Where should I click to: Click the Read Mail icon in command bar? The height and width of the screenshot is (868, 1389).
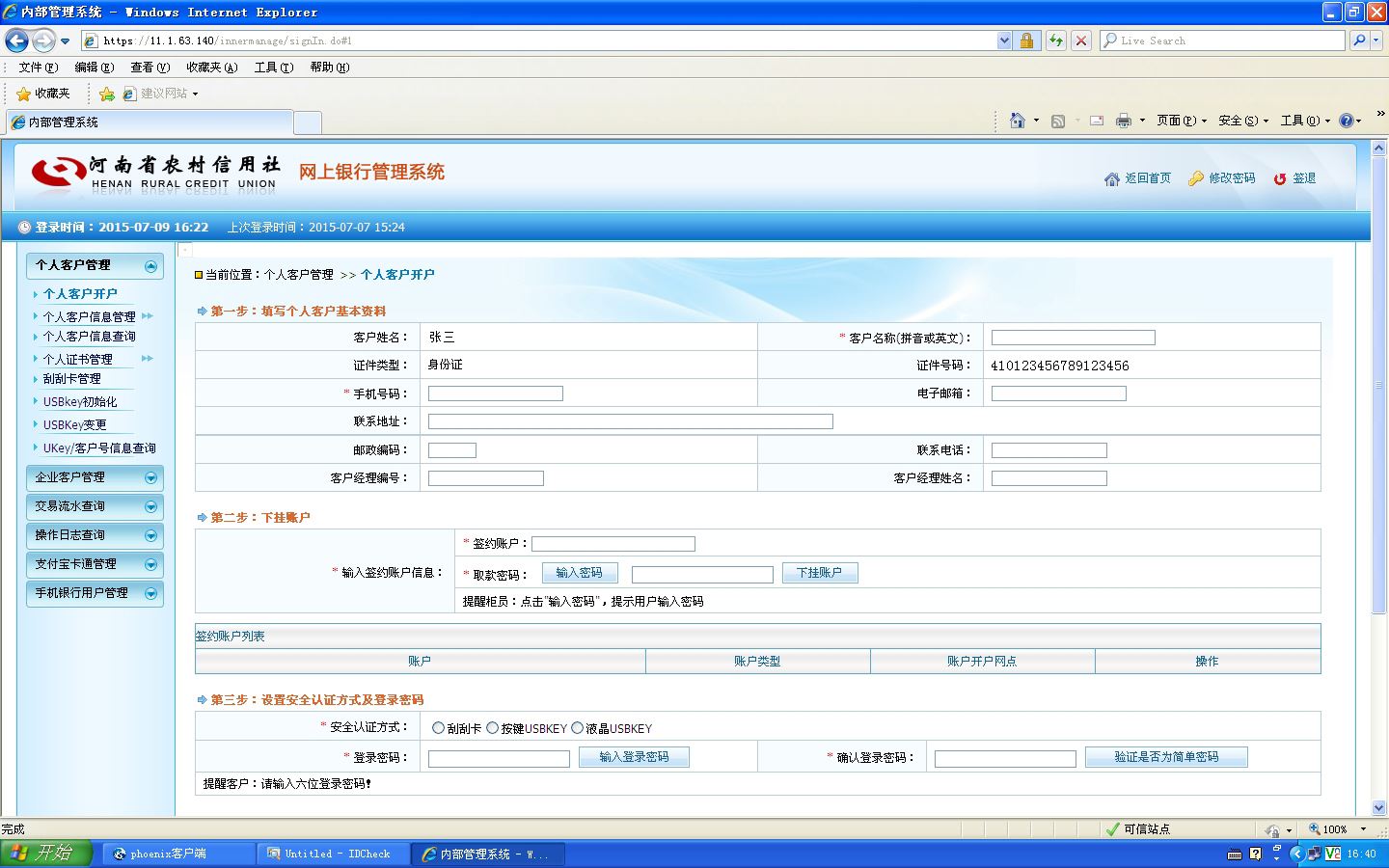tap(1097, 121)
